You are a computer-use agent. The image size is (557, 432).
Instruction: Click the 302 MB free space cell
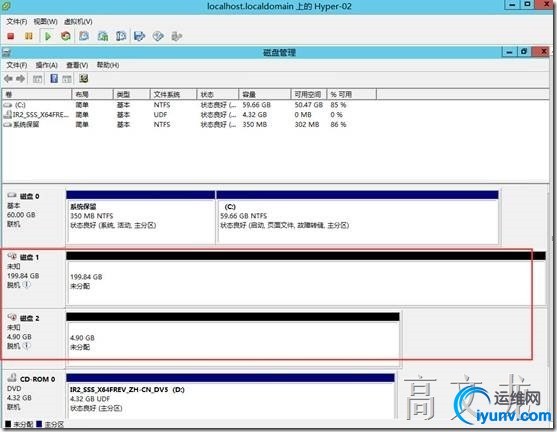307,125
